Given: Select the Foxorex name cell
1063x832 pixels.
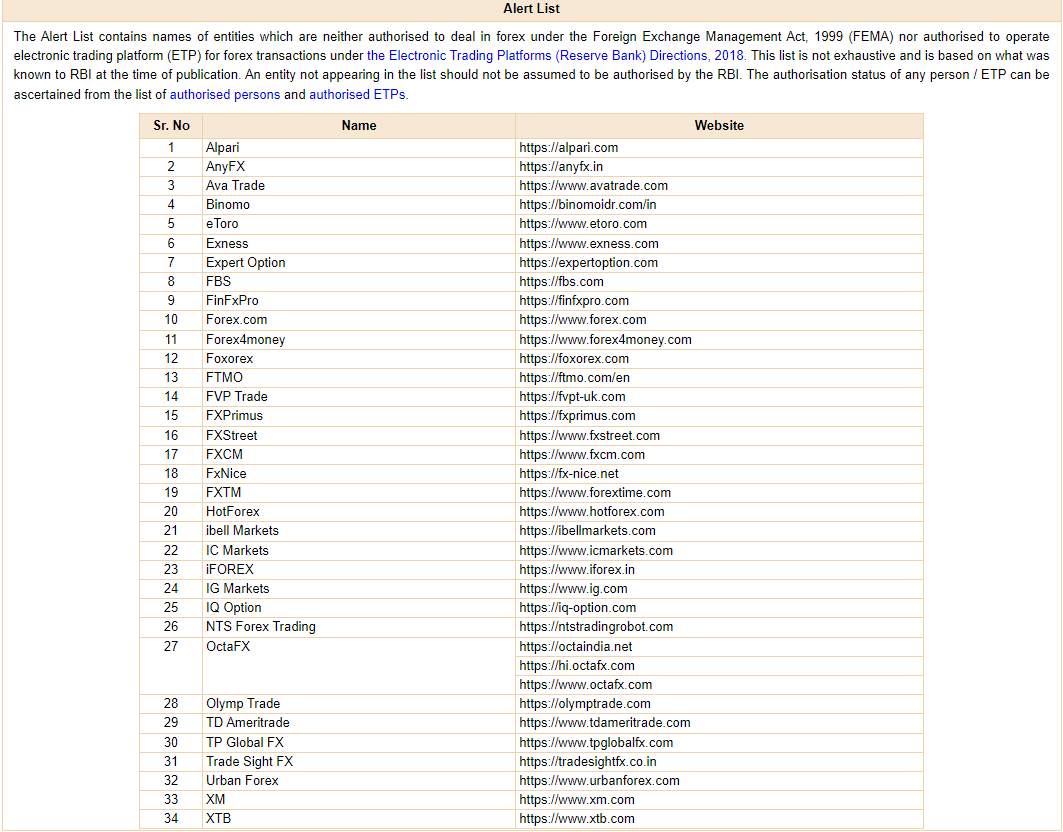Looking at the screenshot, I should [x=359, y=359].
